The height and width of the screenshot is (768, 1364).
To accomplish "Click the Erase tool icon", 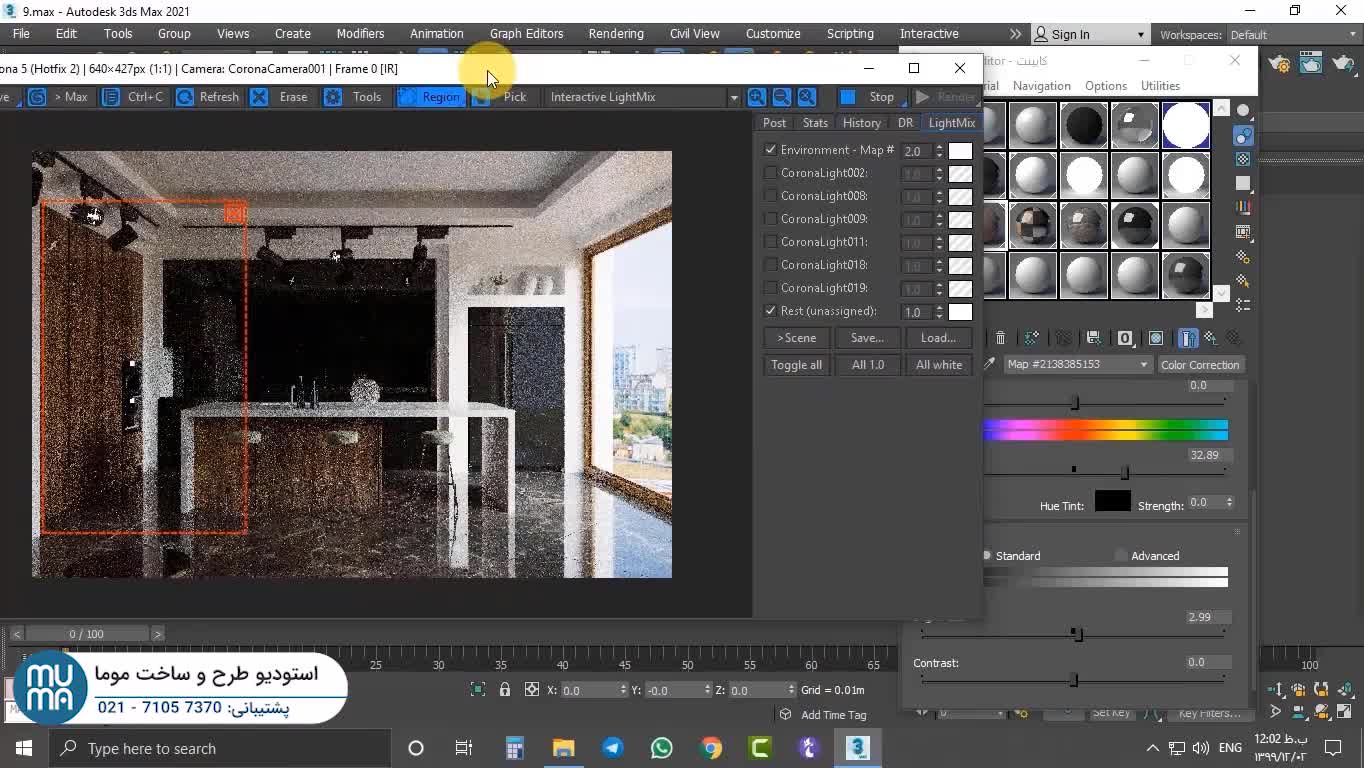I will (259, 97).
